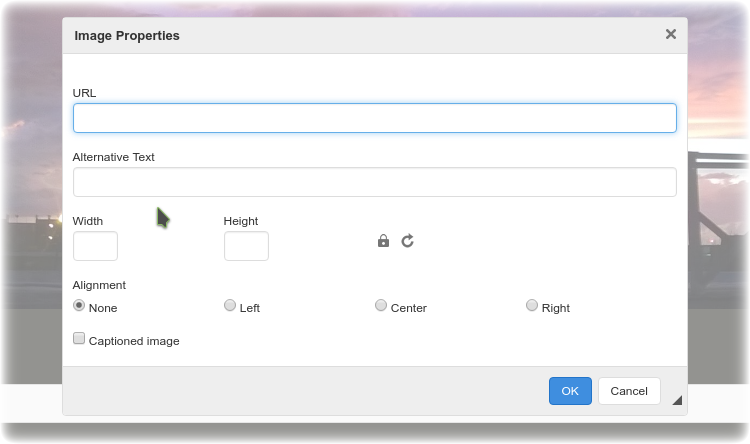Click the Width input box
Image resolution: width=750 pixels, height=444 pixels.
click(95, 246)
